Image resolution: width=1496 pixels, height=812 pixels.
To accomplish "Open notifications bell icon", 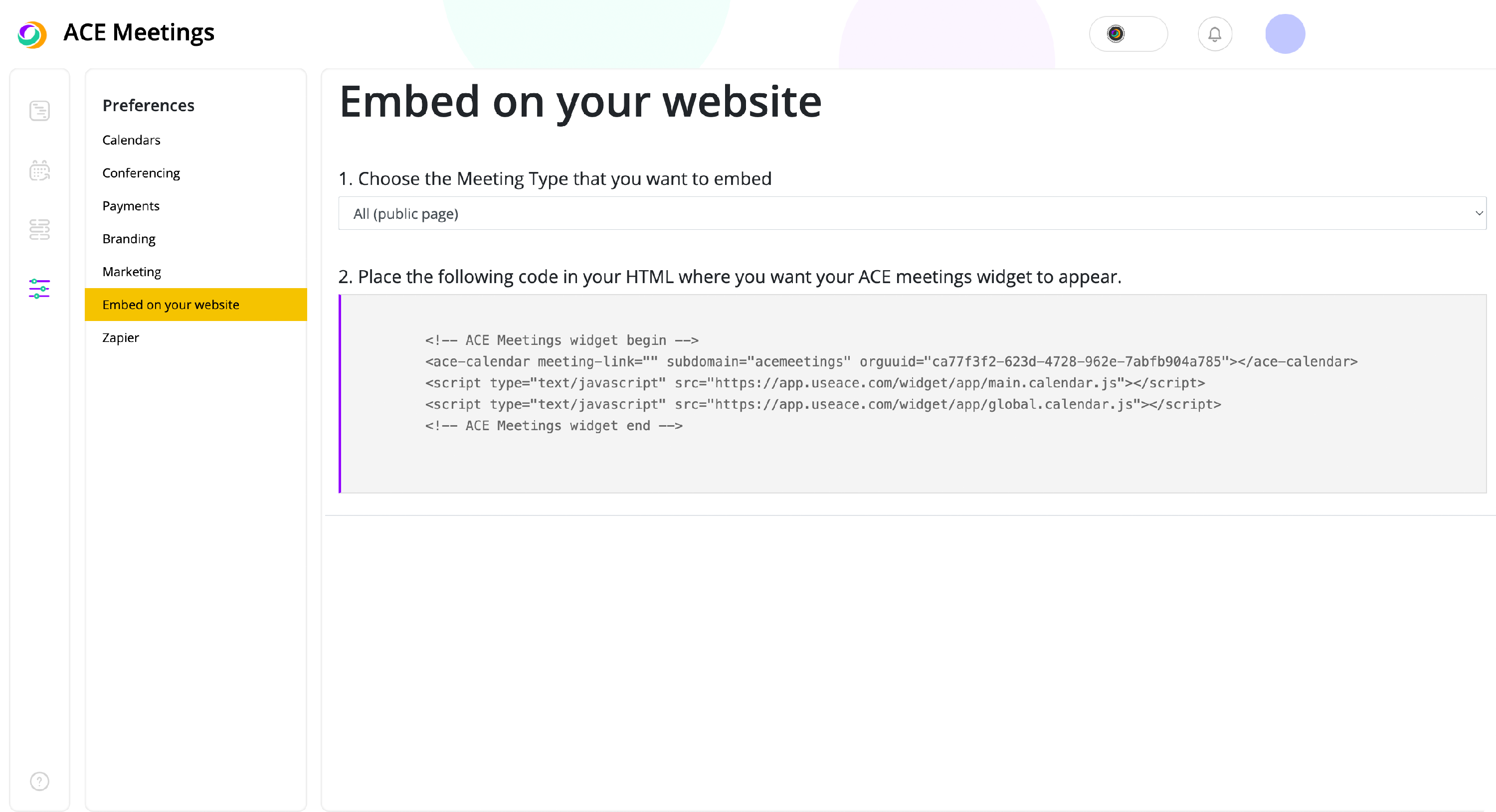I will point(1214,34).
